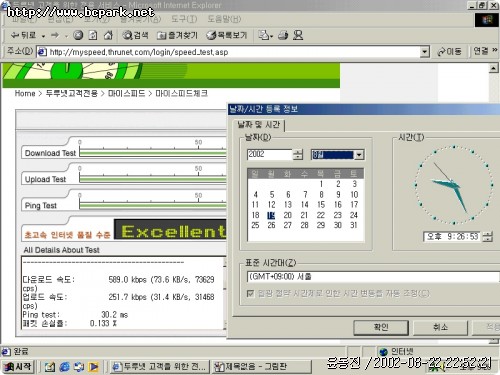500x375 pixels.
Task: Click the year field showing 2002
Action: (270, 154)
